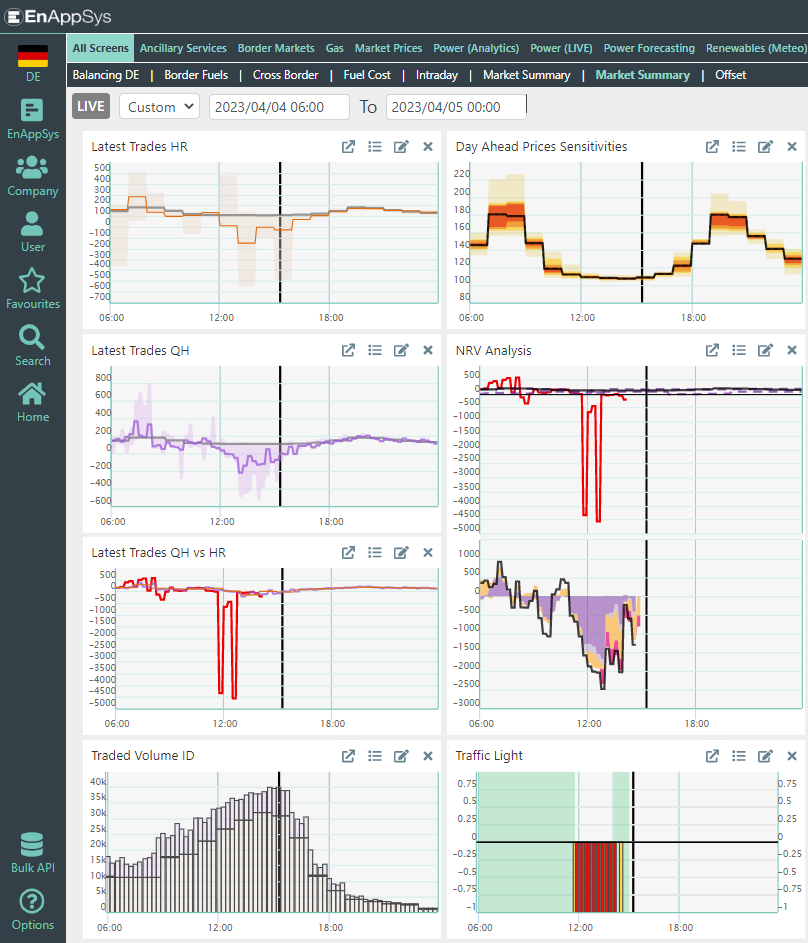Close the NRV Analysis panel

792,350
